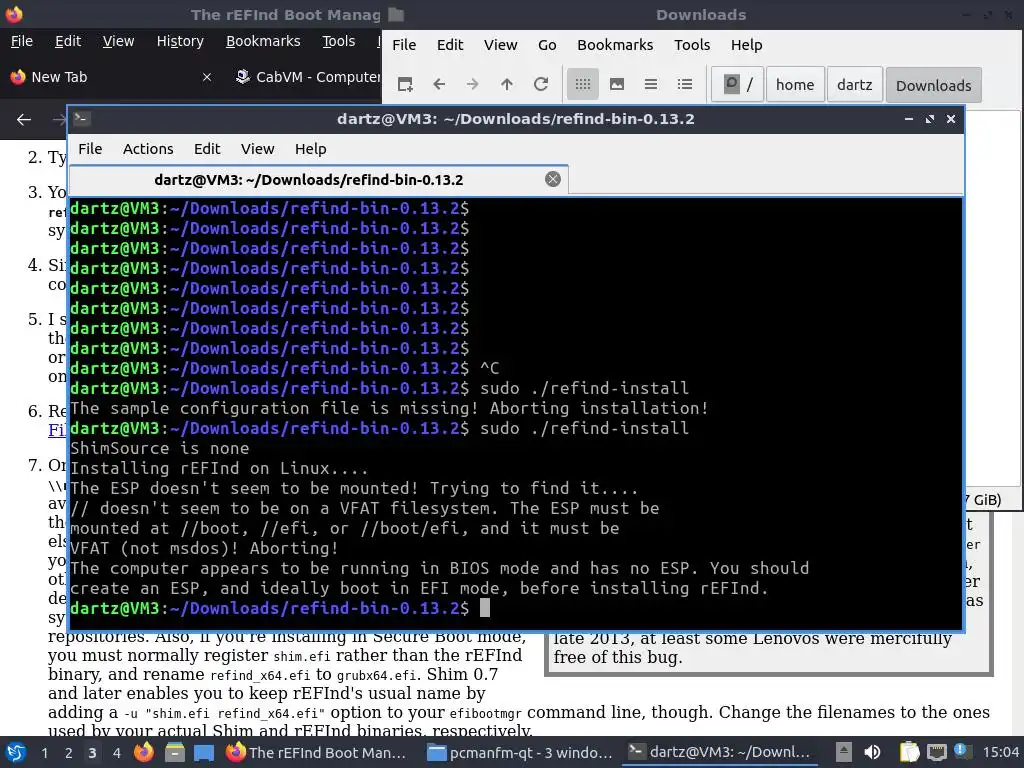Switch file manager to thumbnail view
The width and height of the screenshot is (1024, 768).
pos(616,84)
